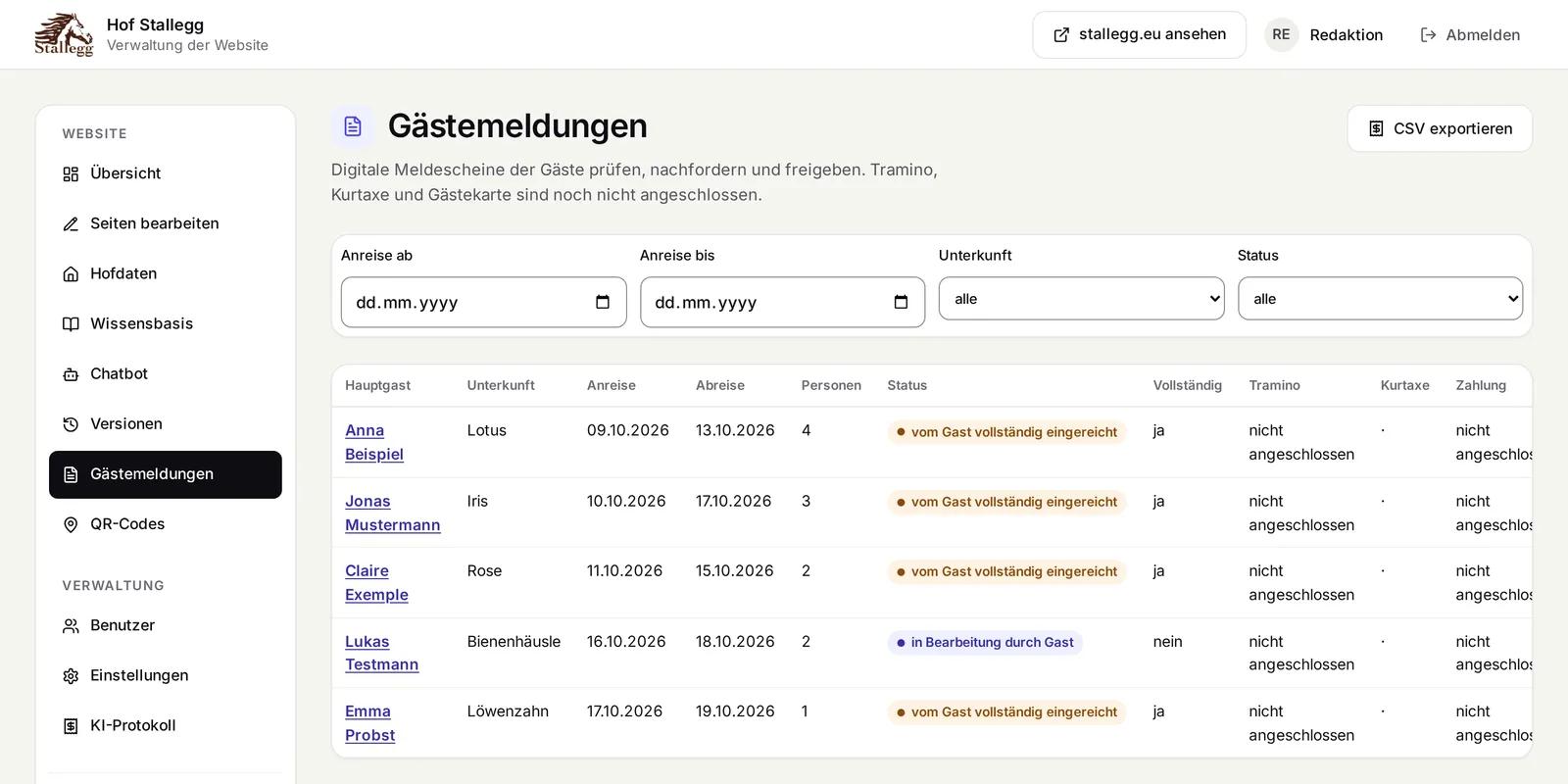This screenshot has height=784, width=1568.
Task: Export guest registrations as CSV
Action: coord(1440,128)
